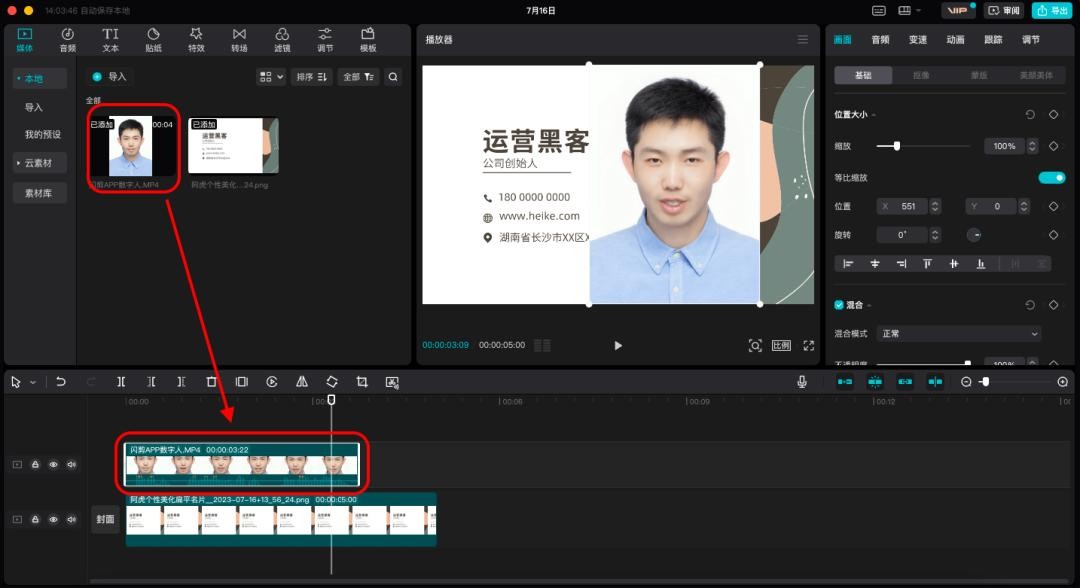This screenshot has height=588, width=1080.
Task: Enter fullscreen preview in the player
Action: [x=809, y=345]
